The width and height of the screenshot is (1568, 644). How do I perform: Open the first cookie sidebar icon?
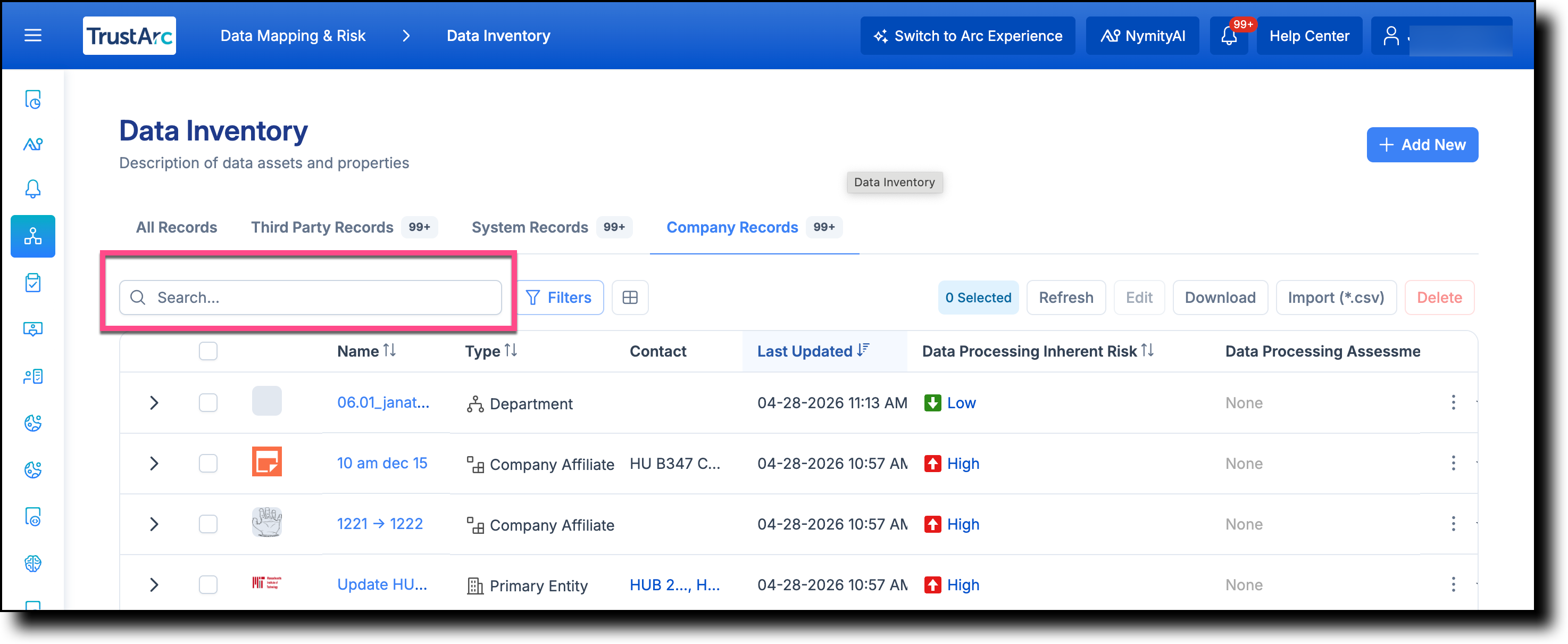(x=33, y=423)
